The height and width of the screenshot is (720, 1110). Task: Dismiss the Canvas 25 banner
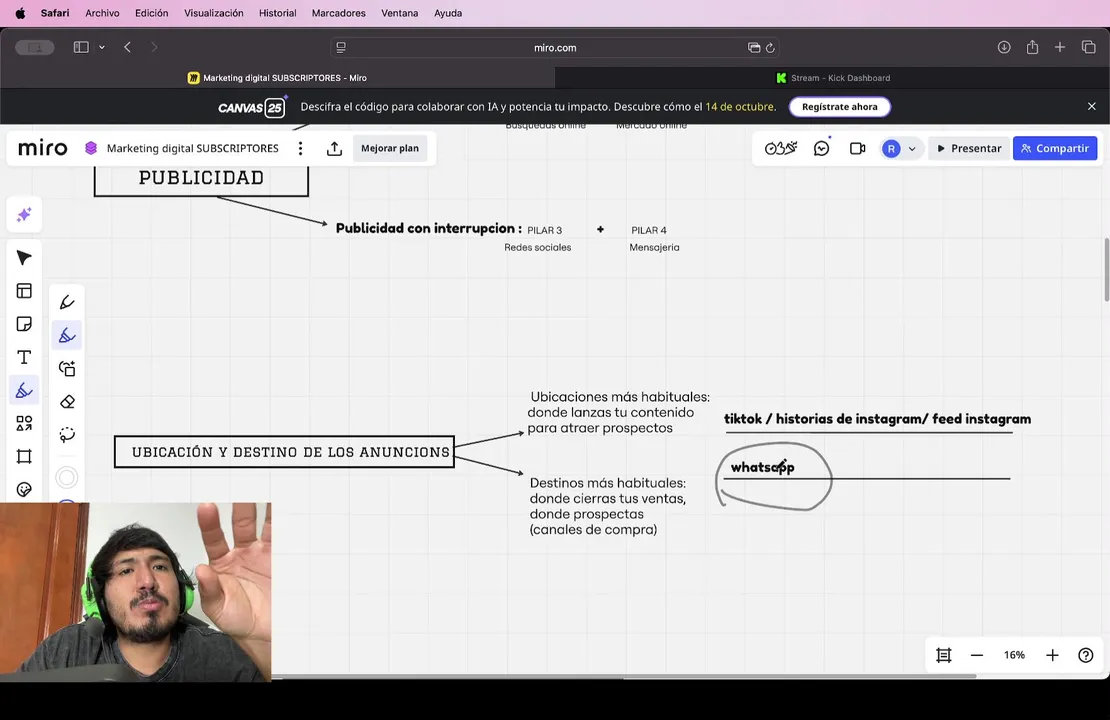(x=1092, y=106)
